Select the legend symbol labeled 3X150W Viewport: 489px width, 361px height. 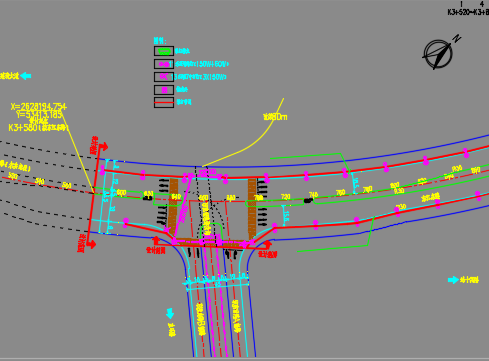[164, 77]
